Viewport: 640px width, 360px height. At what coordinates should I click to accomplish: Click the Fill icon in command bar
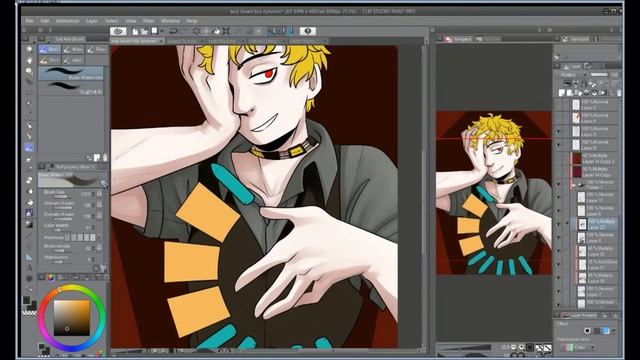click(216, 31)
